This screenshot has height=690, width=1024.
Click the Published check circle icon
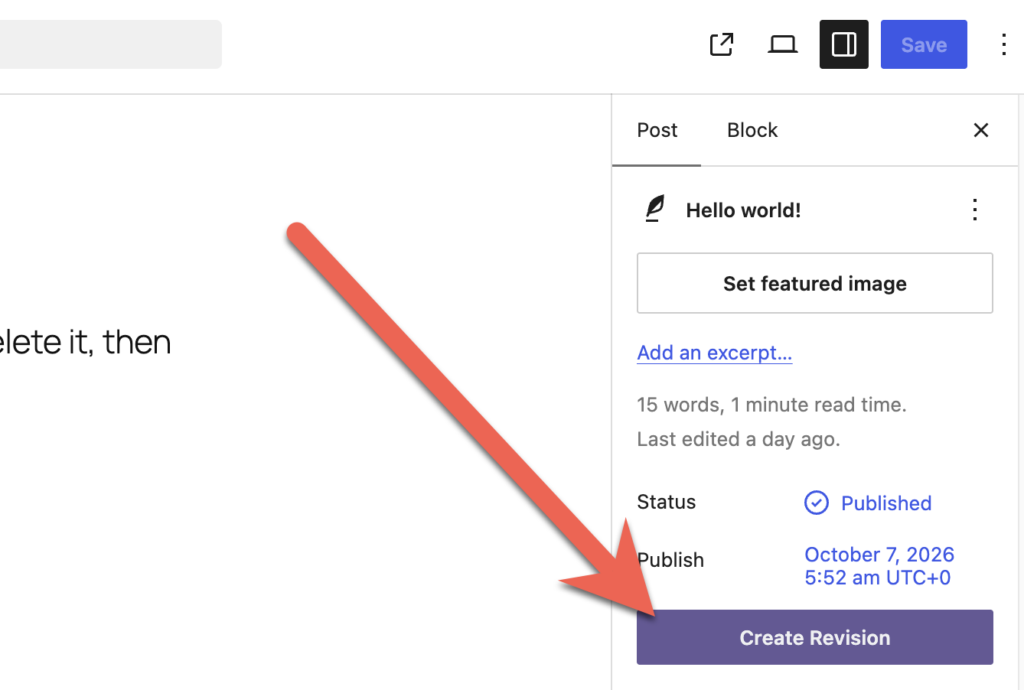point(816,503)
